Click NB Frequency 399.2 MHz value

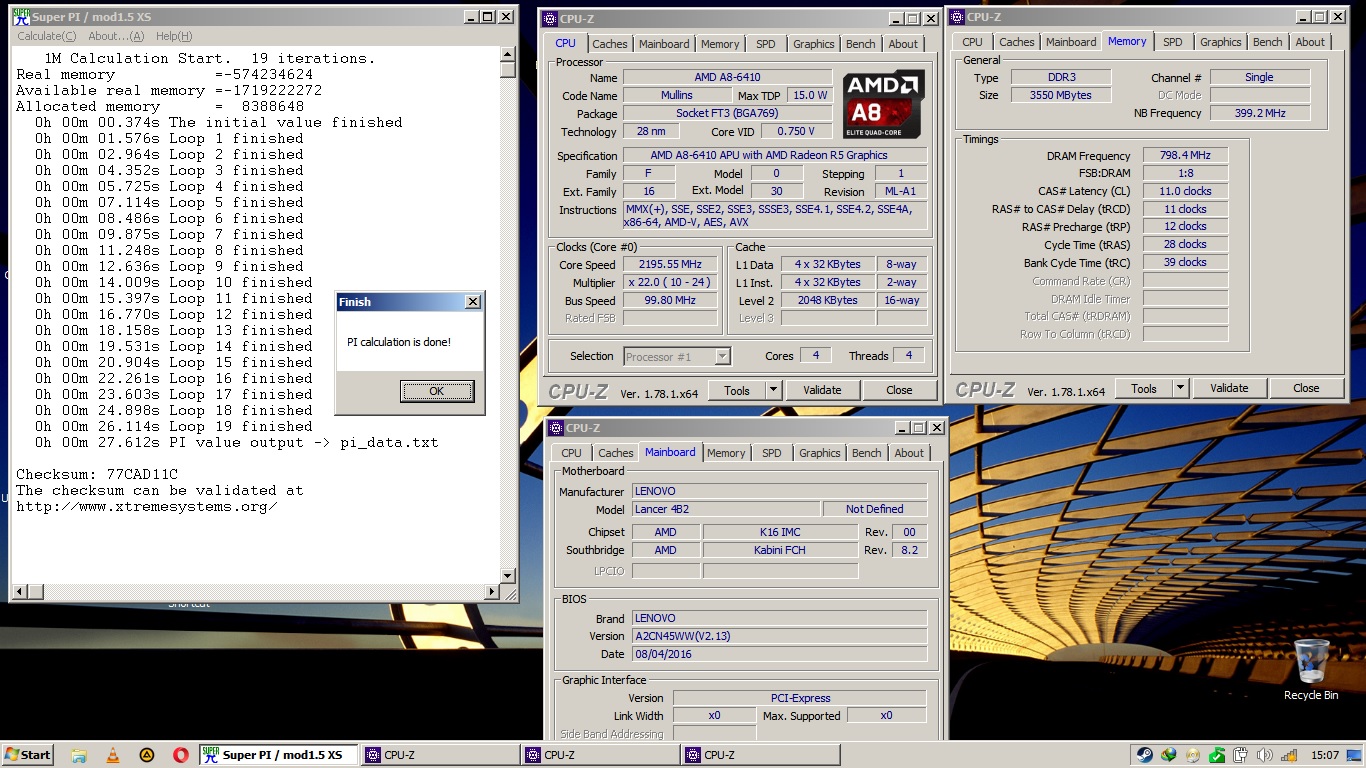point(1260,113)
